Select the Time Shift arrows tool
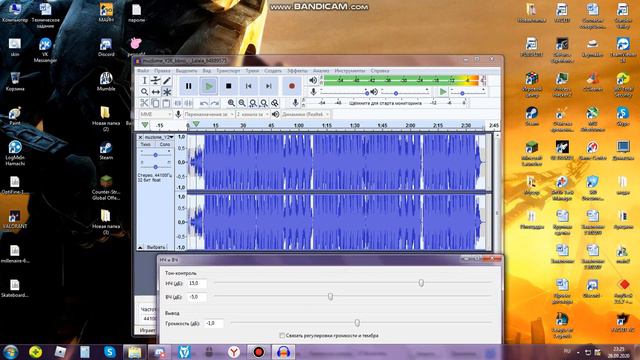Screen dimensions: 640x360 [156, 92]
